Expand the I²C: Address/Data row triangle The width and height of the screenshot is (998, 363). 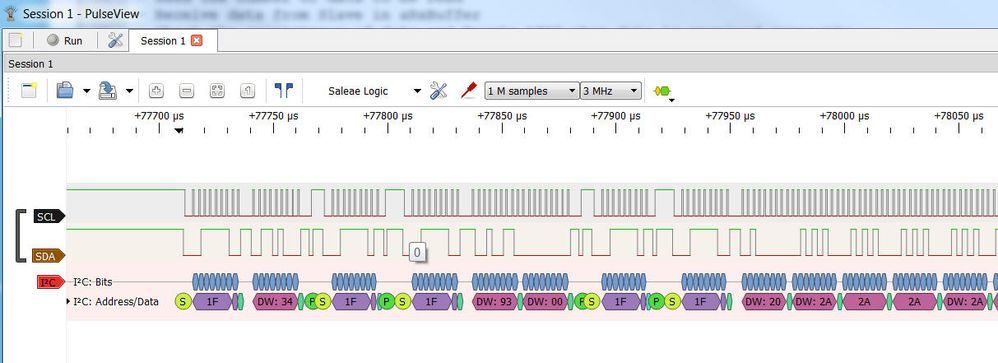click(69, 301)
